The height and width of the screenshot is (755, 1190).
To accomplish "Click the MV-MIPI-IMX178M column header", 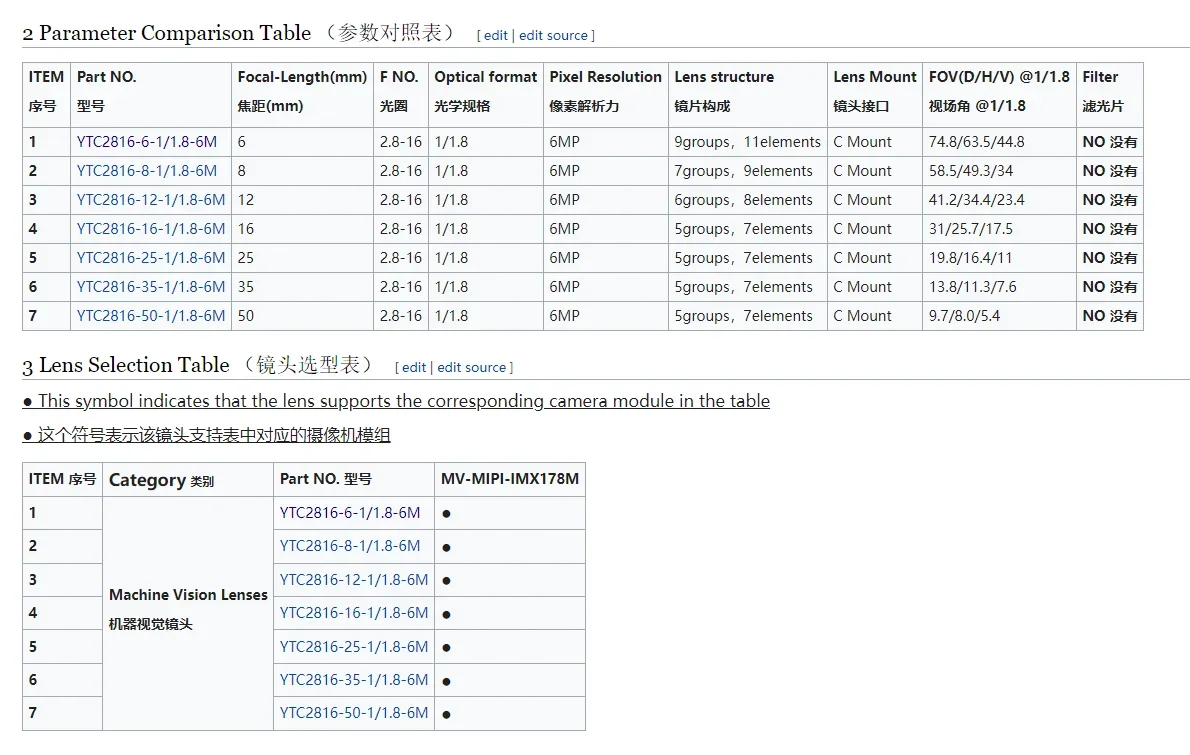I will tap(509, 479).
